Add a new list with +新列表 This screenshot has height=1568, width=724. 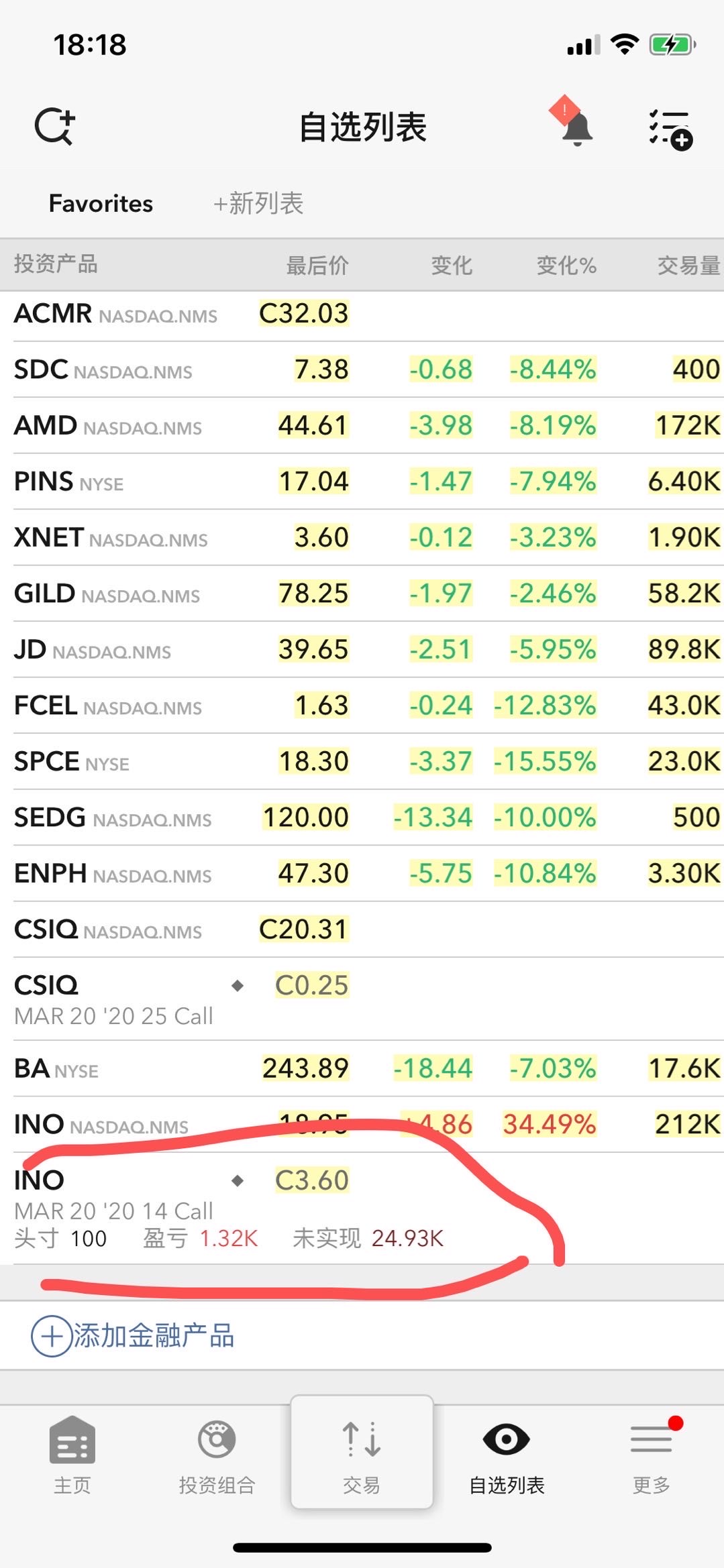click(258, 203)
